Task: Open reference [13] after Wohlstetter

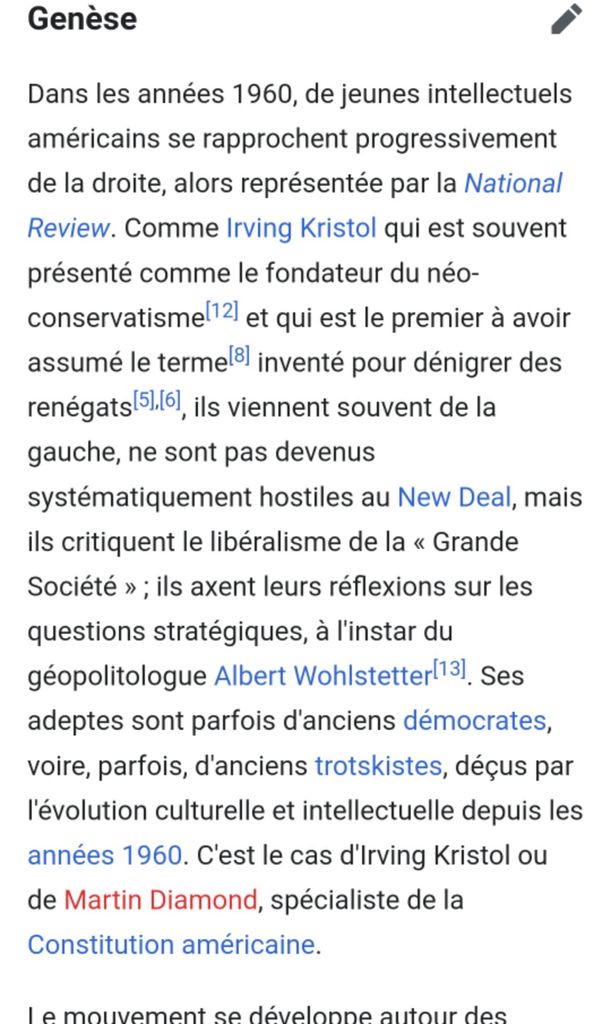Action: [449, 670]
